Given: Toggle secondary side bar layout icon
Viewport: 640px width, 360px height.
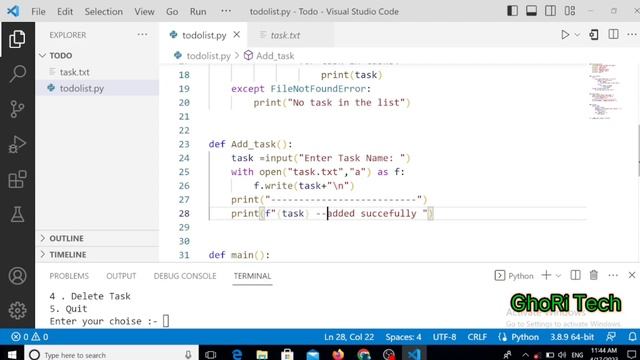Looking at the screenshot, I should 550,11.
